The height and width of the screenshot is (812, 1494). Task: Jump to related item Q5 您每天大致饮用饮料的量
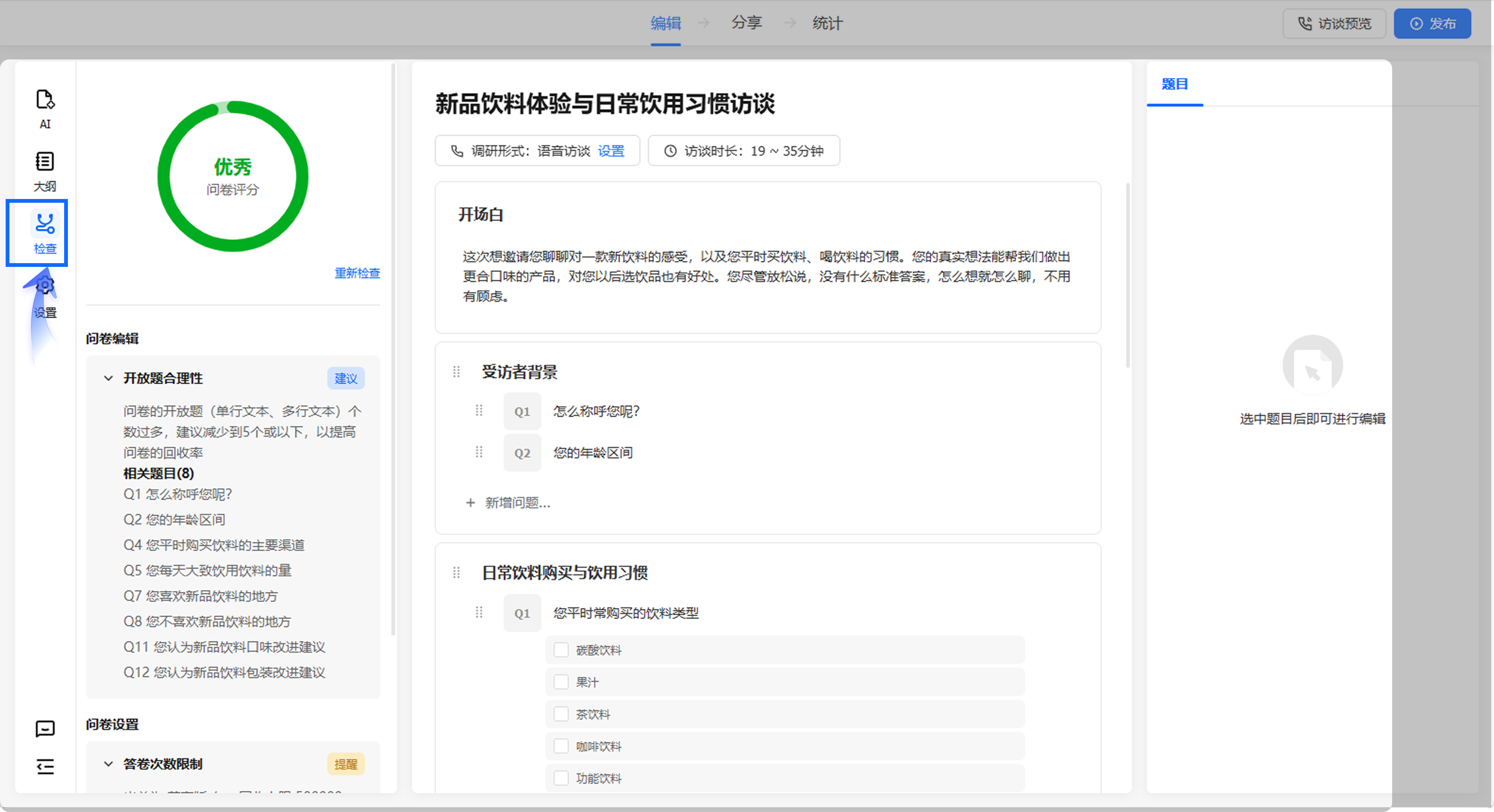pos(207,571)
